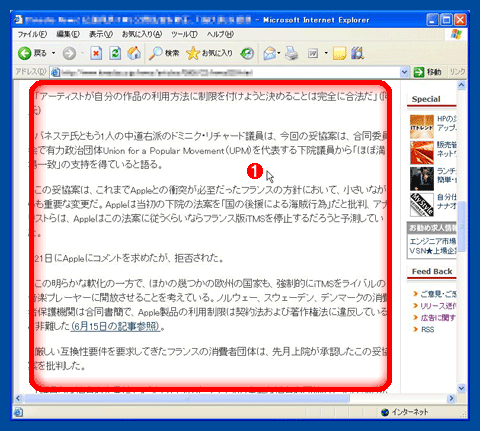
Task: Click the リンク links toolbar label
Action: (457, 72)
